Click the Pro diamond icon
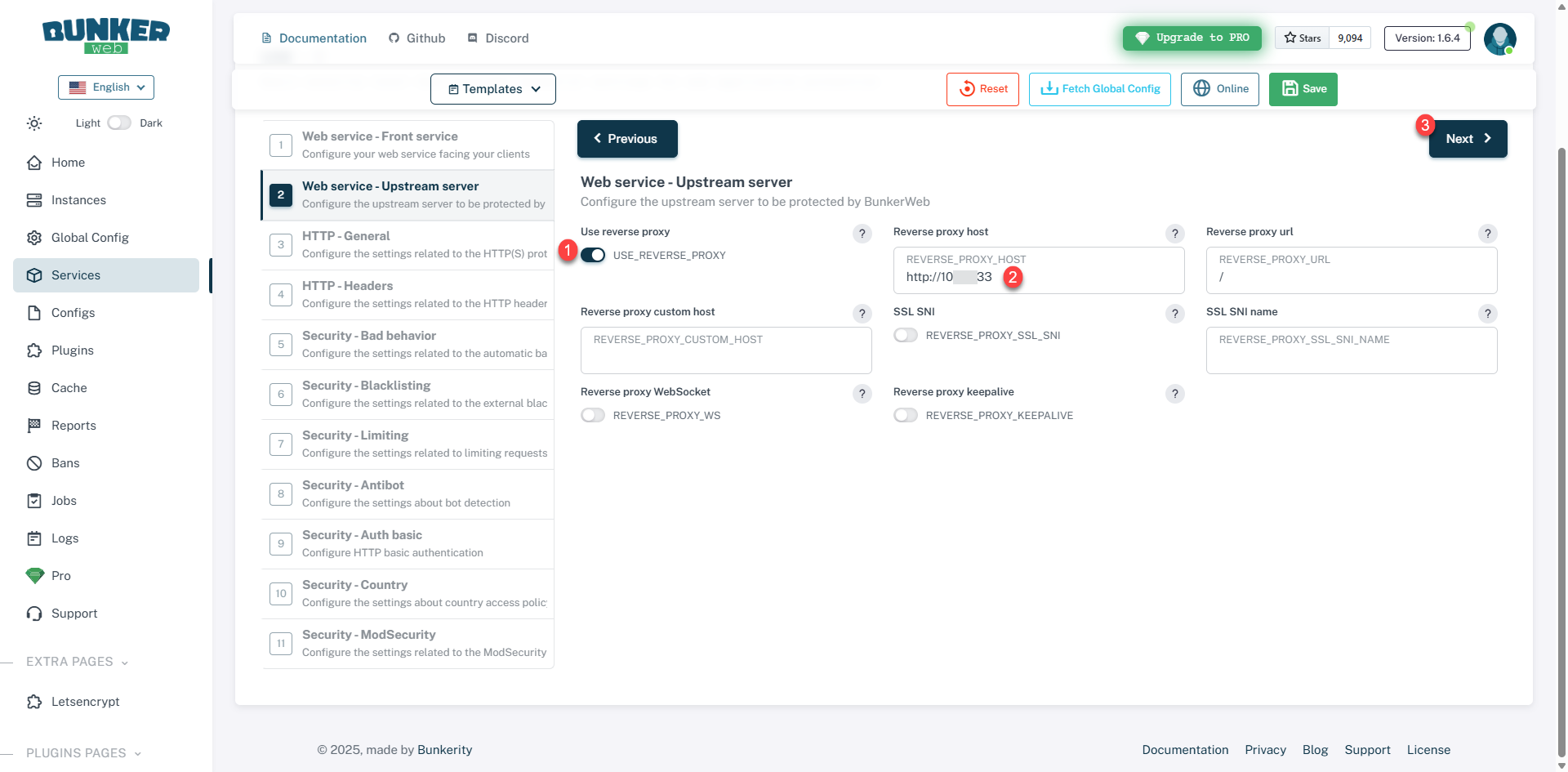 pyautogui.click(x=34, y=576)
